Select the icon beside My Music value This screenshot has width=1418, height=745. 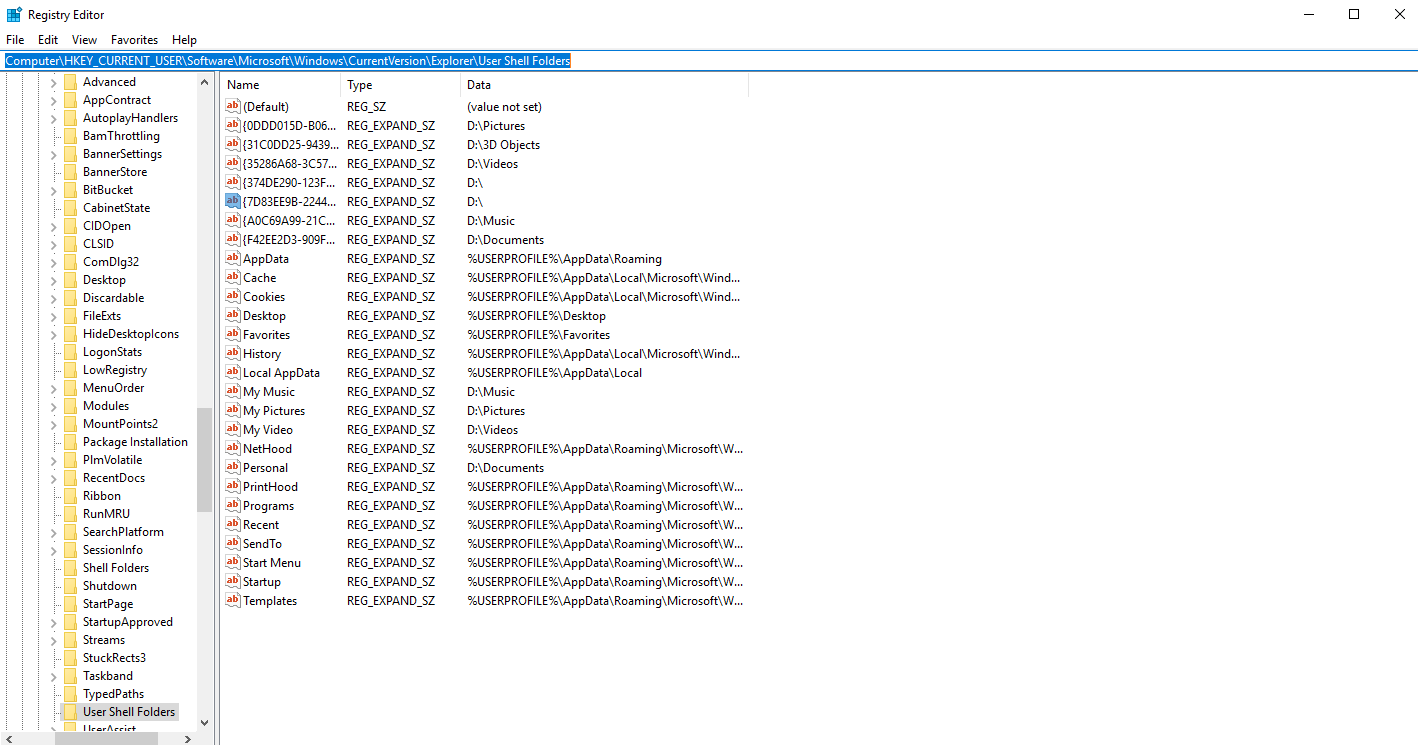click(233, 391)
